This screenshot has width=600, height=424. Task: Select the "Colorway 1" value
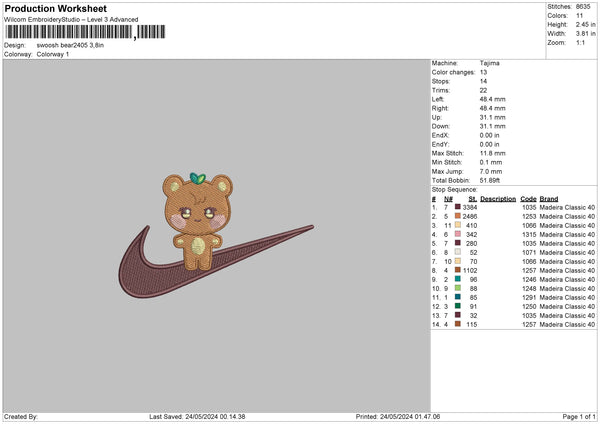(x=53, y=54)
